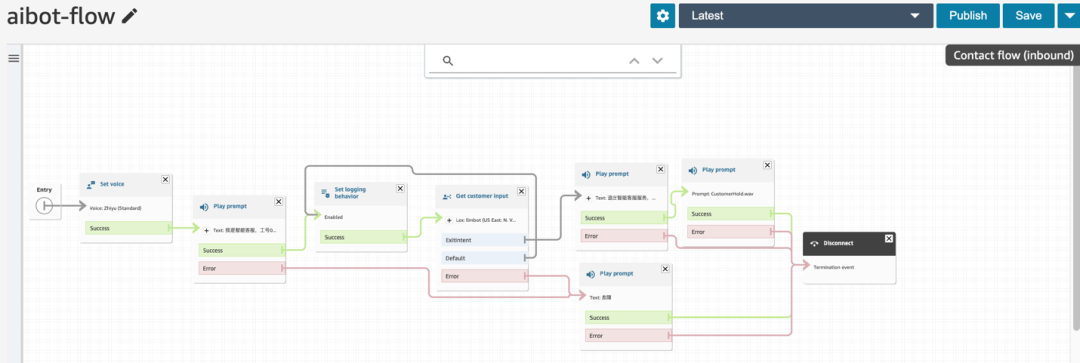Click speaker icon of Play prompt fed by ExitIntent
Image resolution: width=1080 pixels, height=363 pixels.
[x=585, y=175]
